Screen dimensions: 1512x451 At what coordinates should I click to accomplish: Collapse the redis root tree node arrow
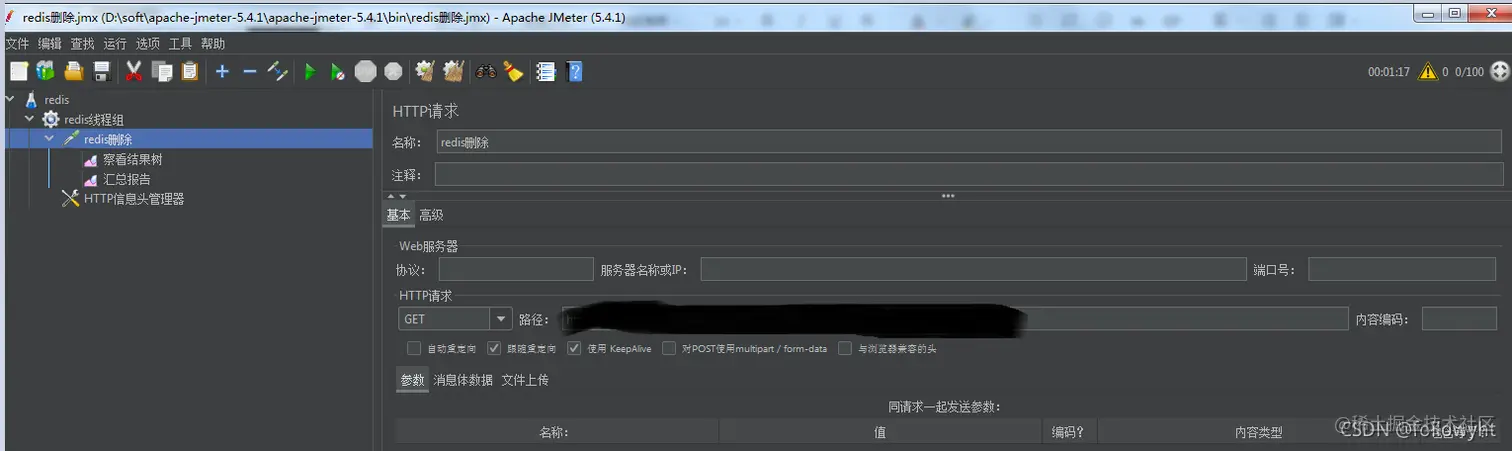coord(10,100)
